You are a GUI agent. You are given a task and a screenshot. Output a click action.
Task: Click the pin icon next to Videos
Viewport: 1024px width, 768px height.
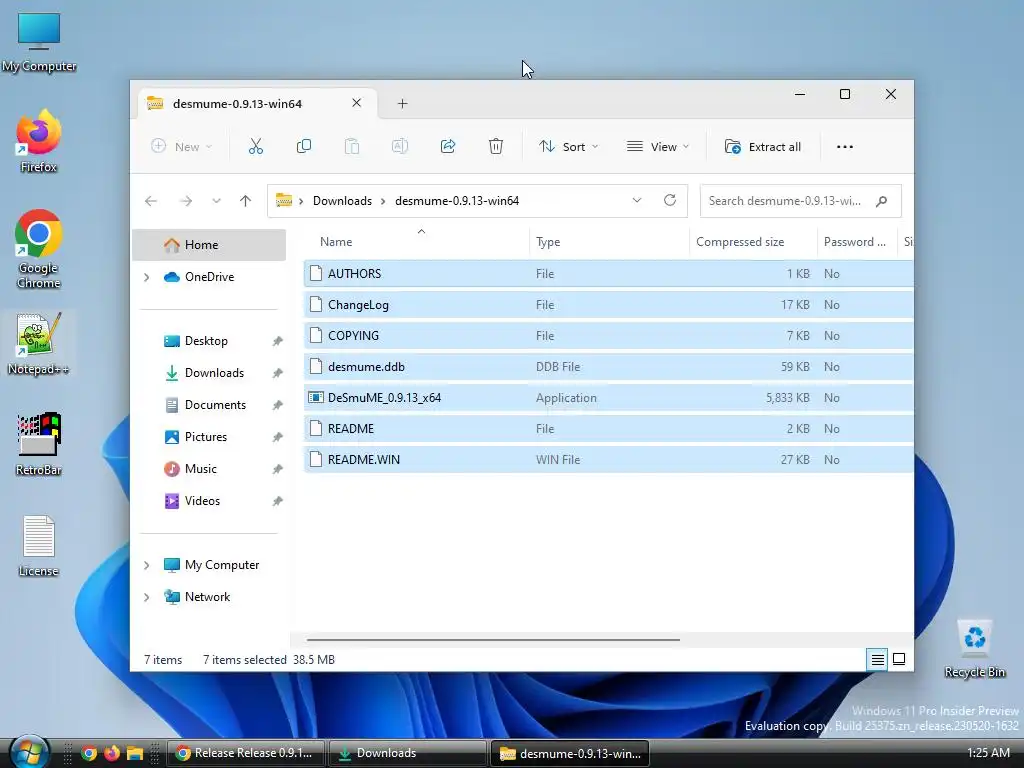point(278,501)
